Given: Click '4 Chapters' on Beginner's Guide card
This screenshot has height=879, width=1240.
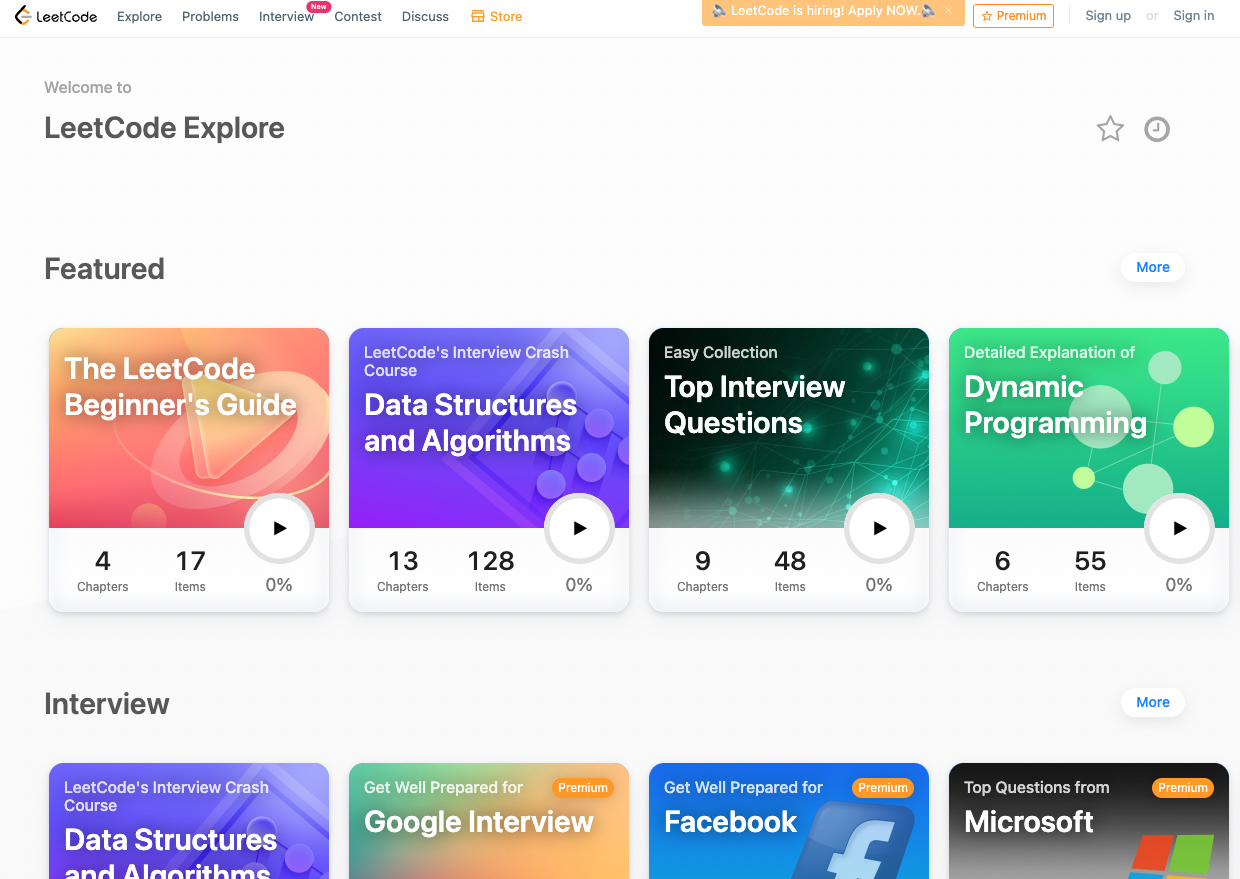Looking at the screenshot, I should 103,571.
